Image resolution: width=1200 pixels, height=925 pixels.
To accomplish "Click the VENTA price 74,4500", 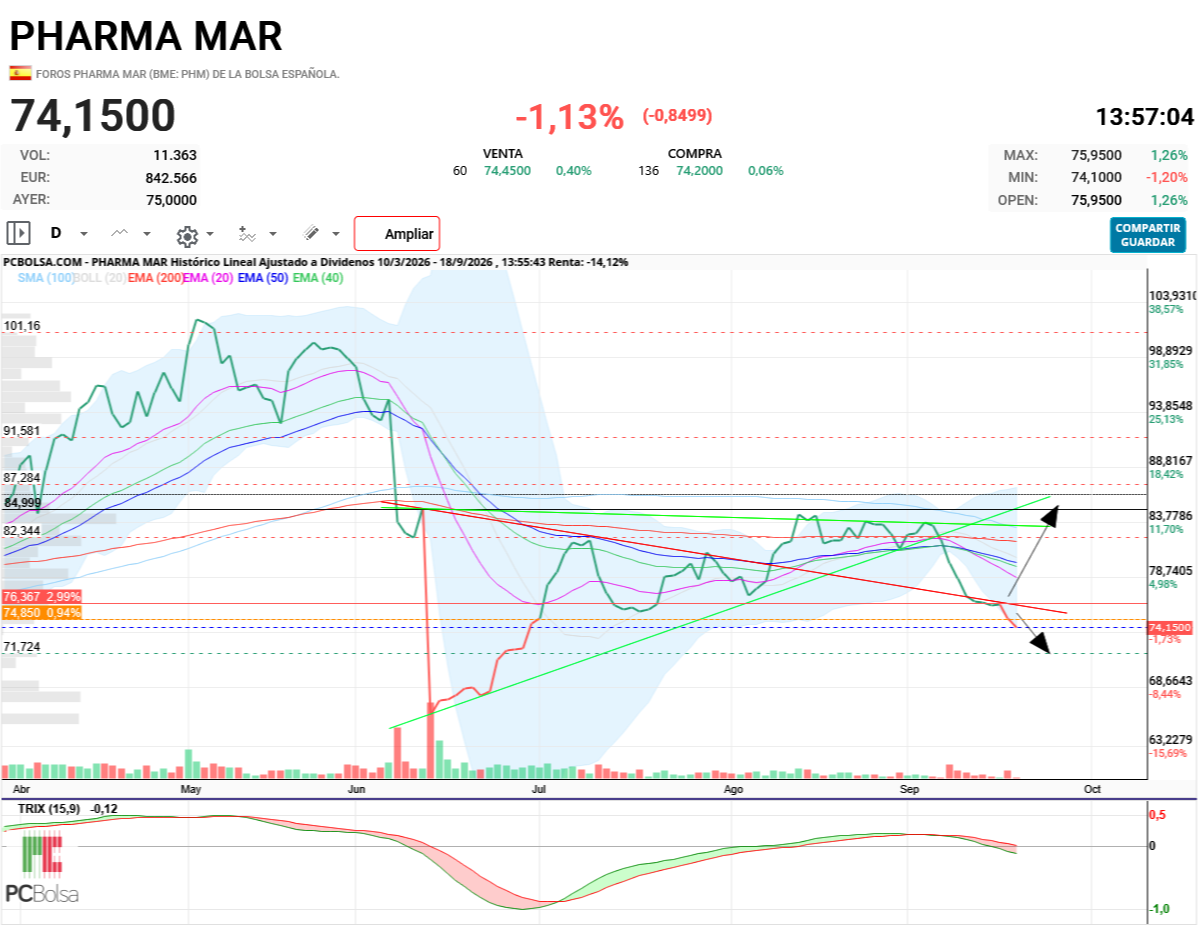I will pyautogui.click(x=508, y=171).
